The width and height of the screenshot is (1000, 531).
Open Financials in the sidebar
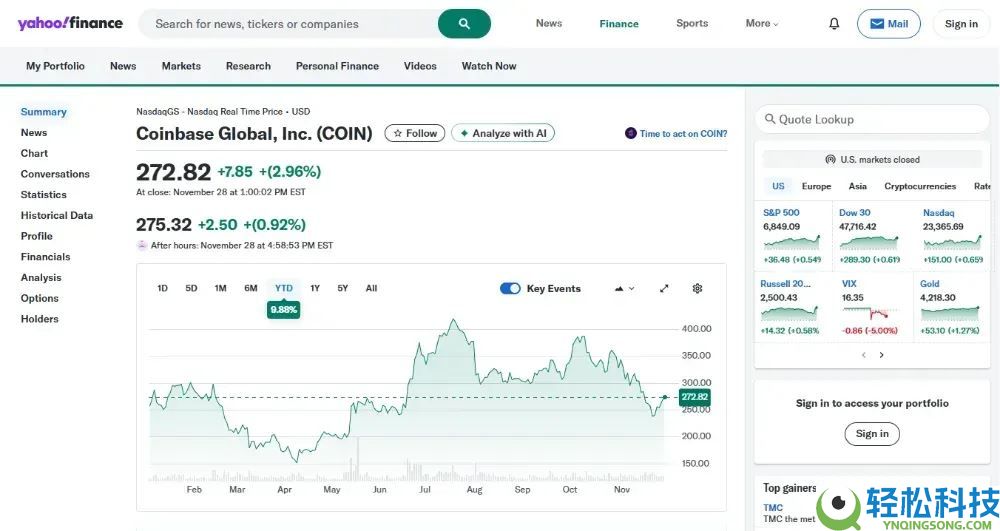45,257
